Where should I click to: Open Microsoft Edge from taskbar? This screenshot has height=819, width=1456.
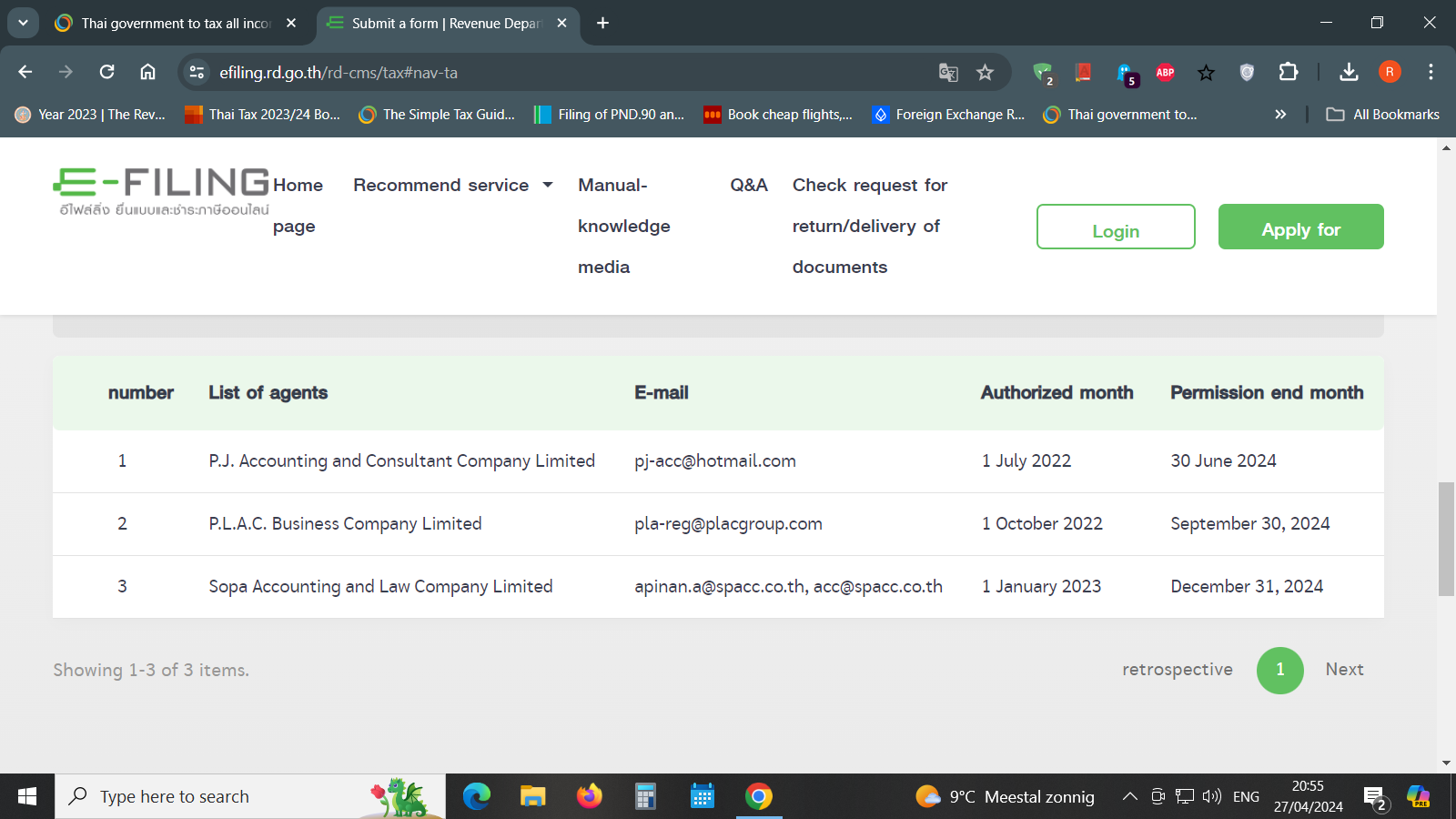(476, 796)
